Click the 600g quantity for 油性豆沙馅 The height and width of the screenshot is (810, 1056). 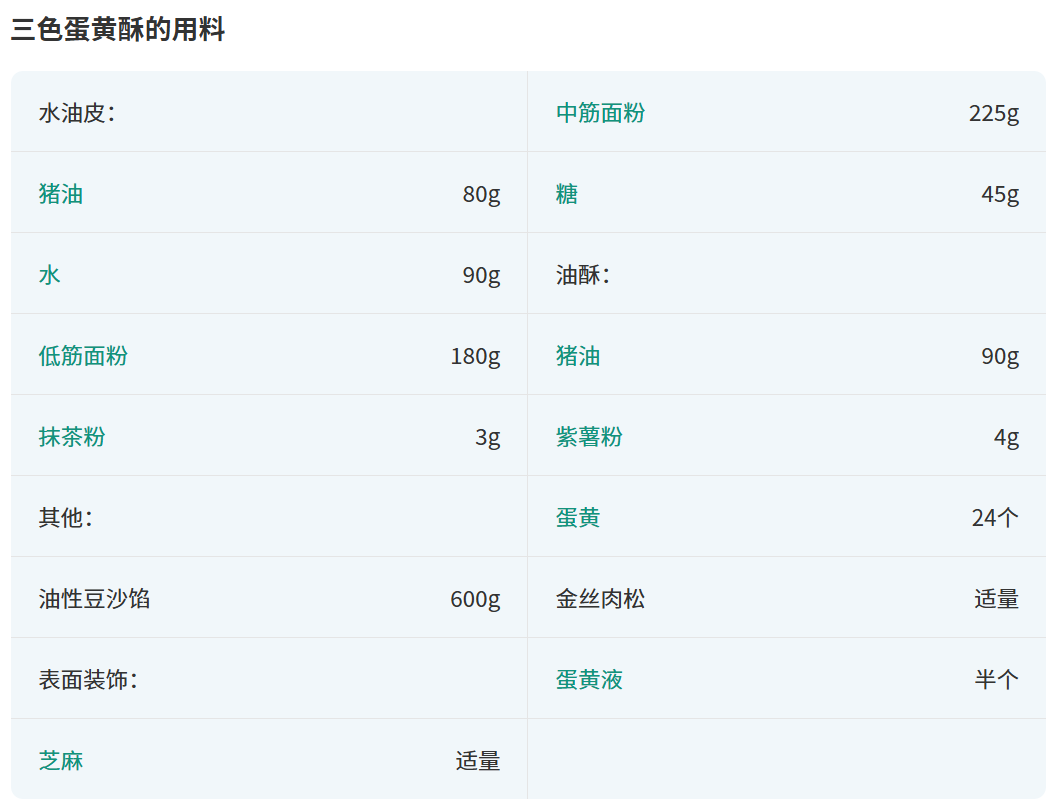click(475, 599)
